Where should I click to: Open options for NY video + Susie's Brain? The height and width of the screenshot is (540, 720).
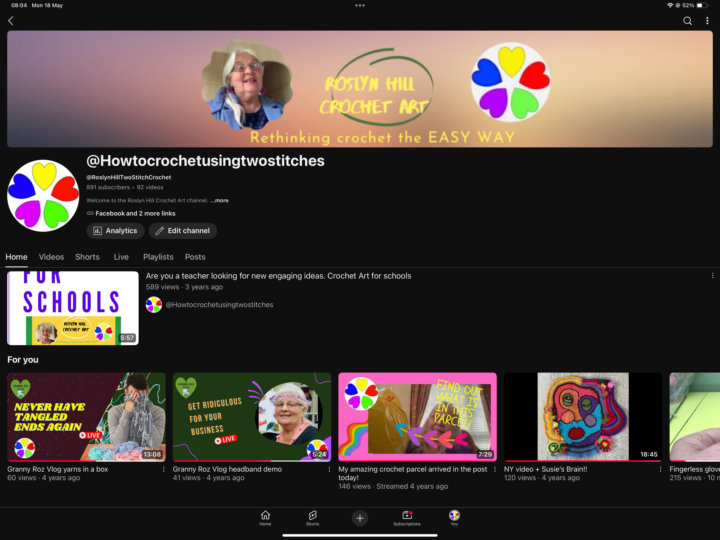[x=660, y=469]
